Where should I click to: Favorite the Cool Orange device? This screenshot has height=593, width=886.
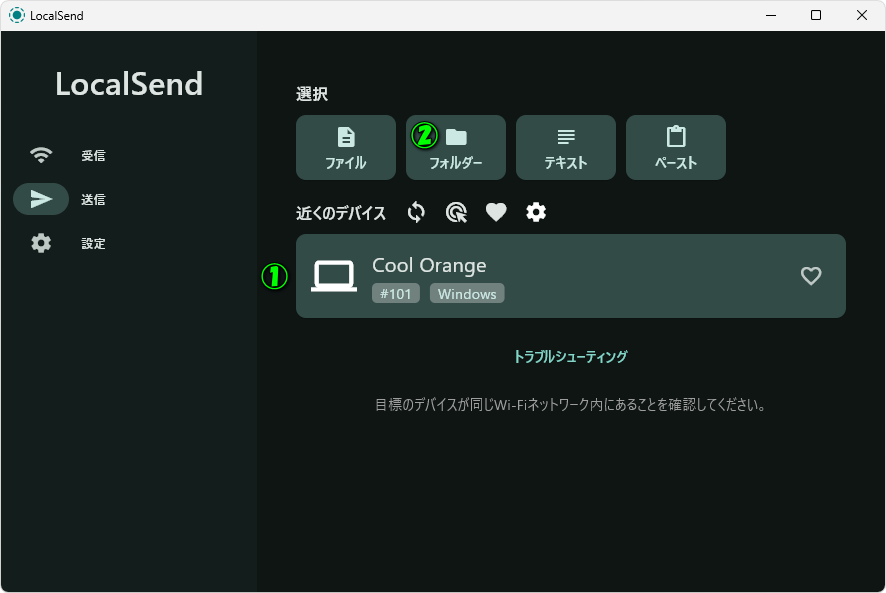click(811, 276)
